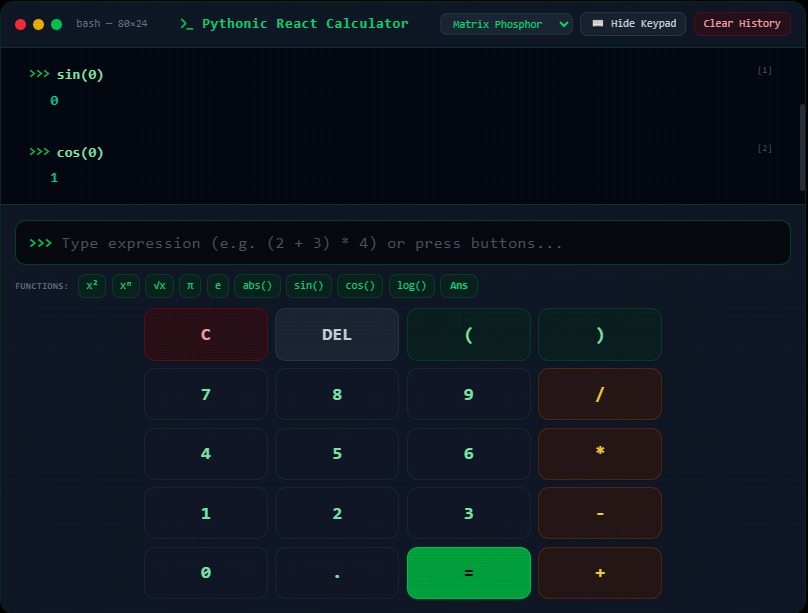This screenshot has height=613, width=808.
Task: Select the minus operator key
Action: coord(600,513)
